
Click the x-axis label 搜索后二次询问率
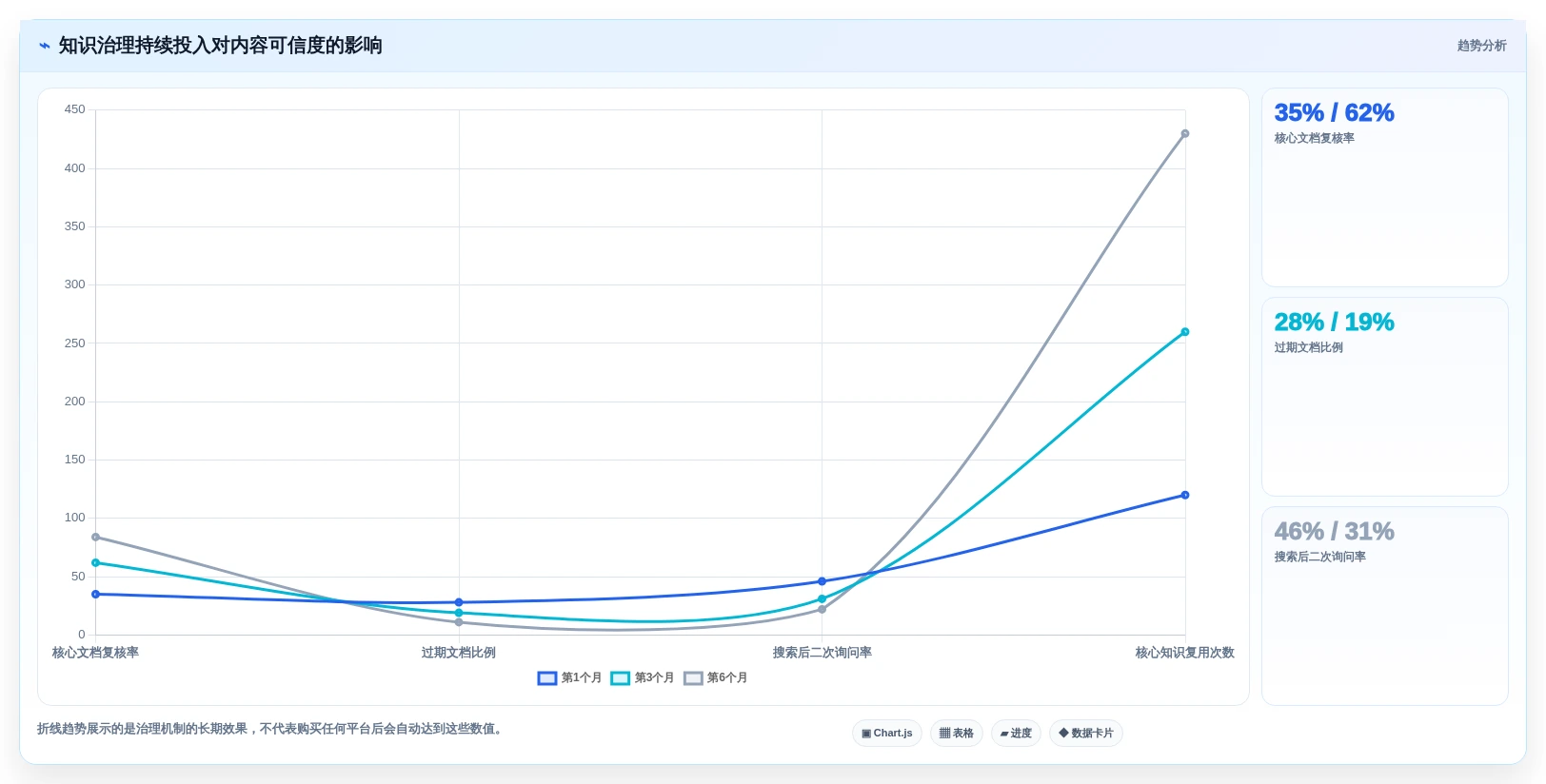822,653
